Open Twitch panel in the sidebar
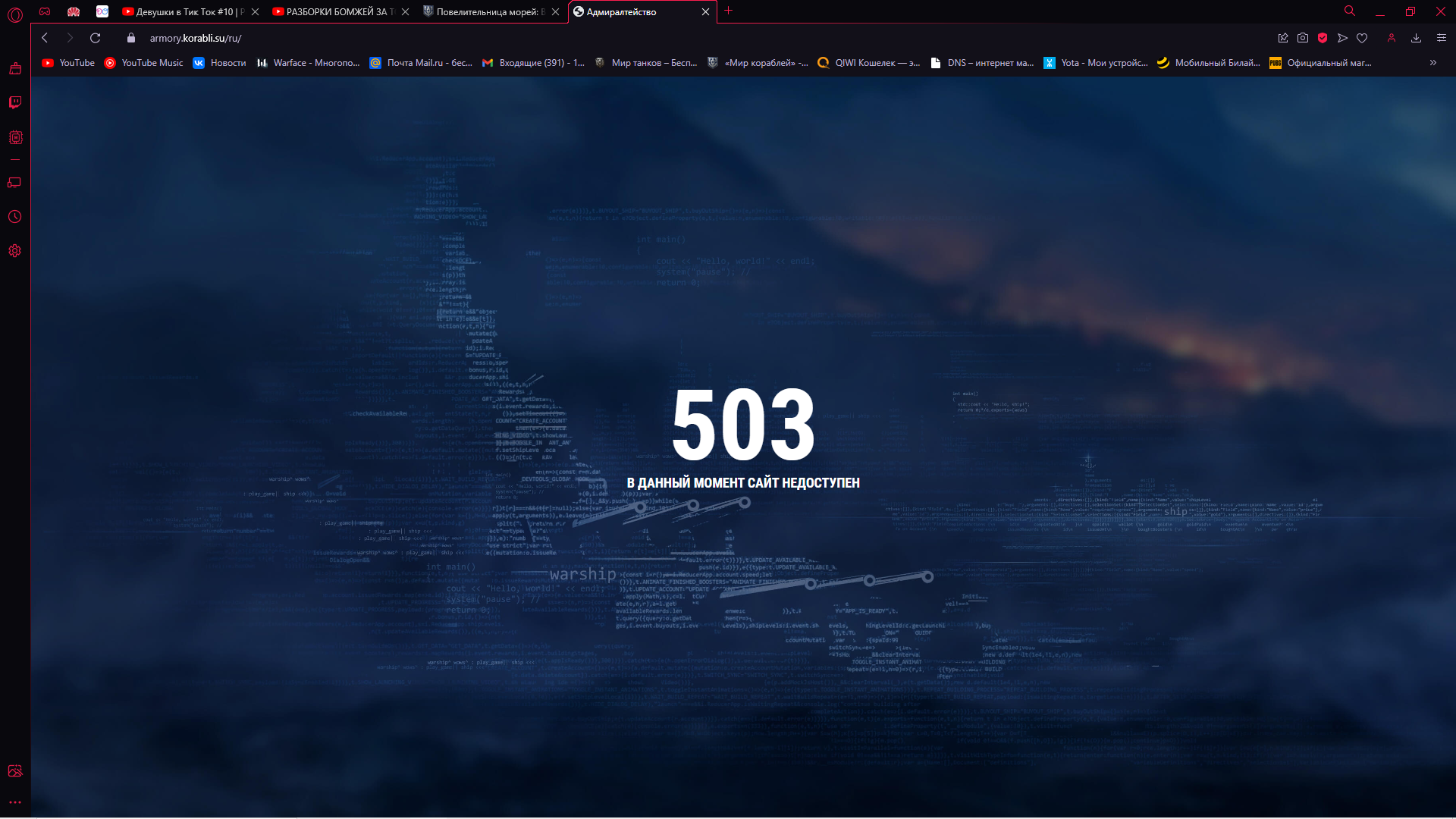Screen dimensions: 1456x819 (15, 102)
